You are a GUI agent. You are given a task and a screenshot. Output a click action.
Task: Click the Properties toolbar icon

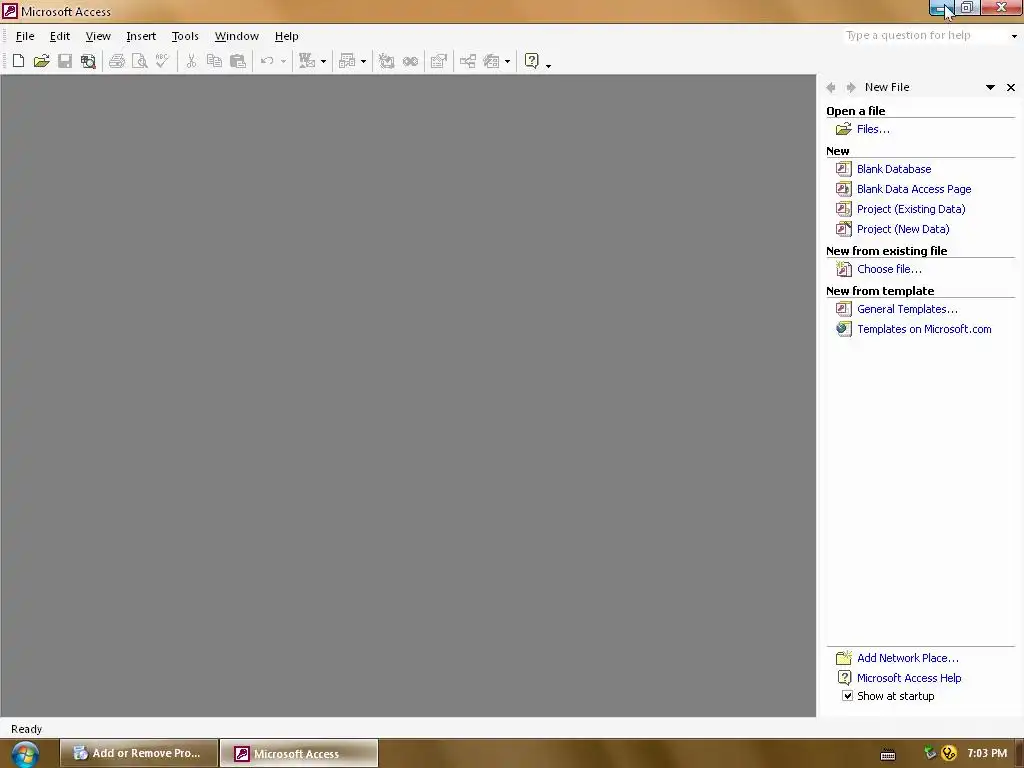(x=439, y=61)
